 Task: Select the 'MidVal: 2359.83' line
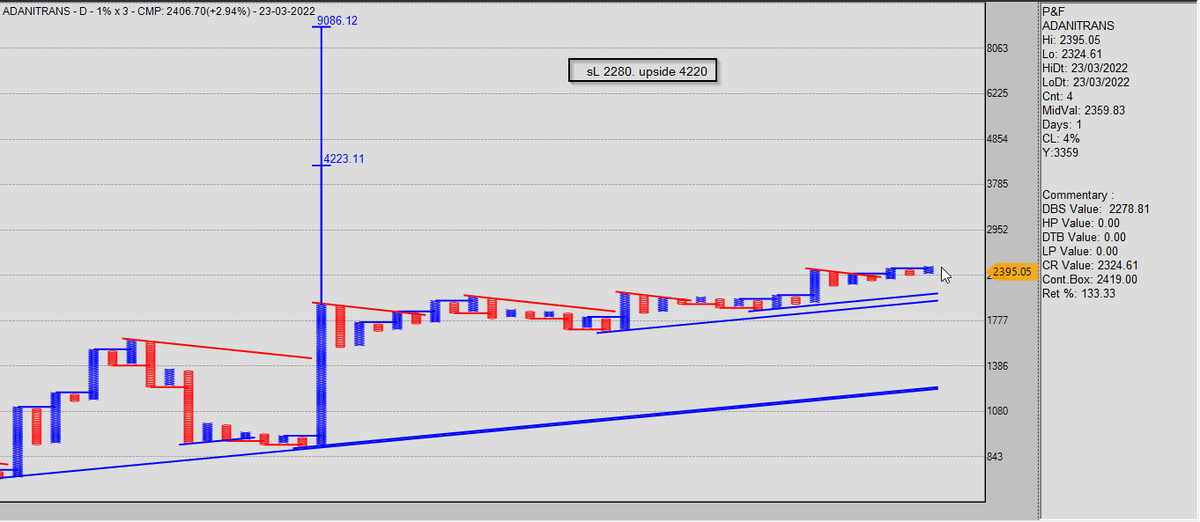click(x=1083, y=110)
